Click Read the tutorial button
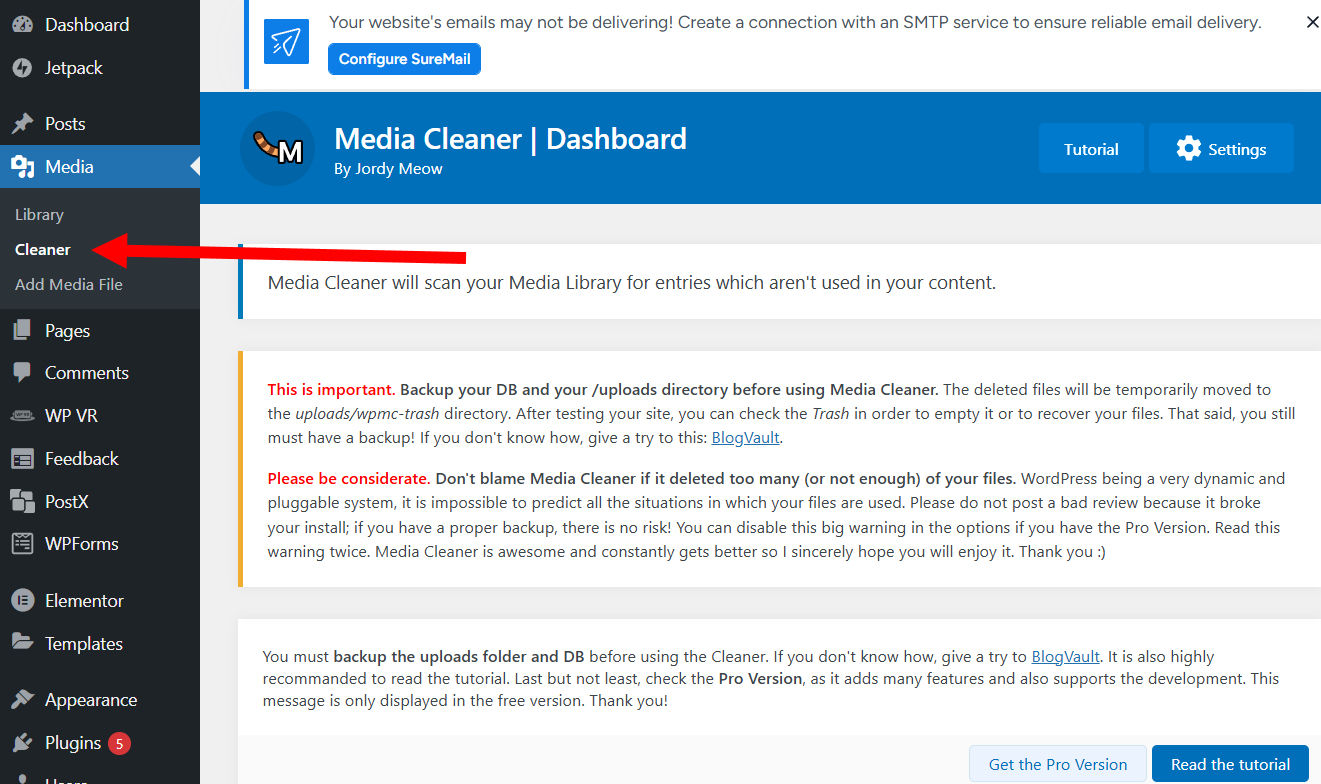Viewport: 1321px width, 784px height. [1230, 764]
